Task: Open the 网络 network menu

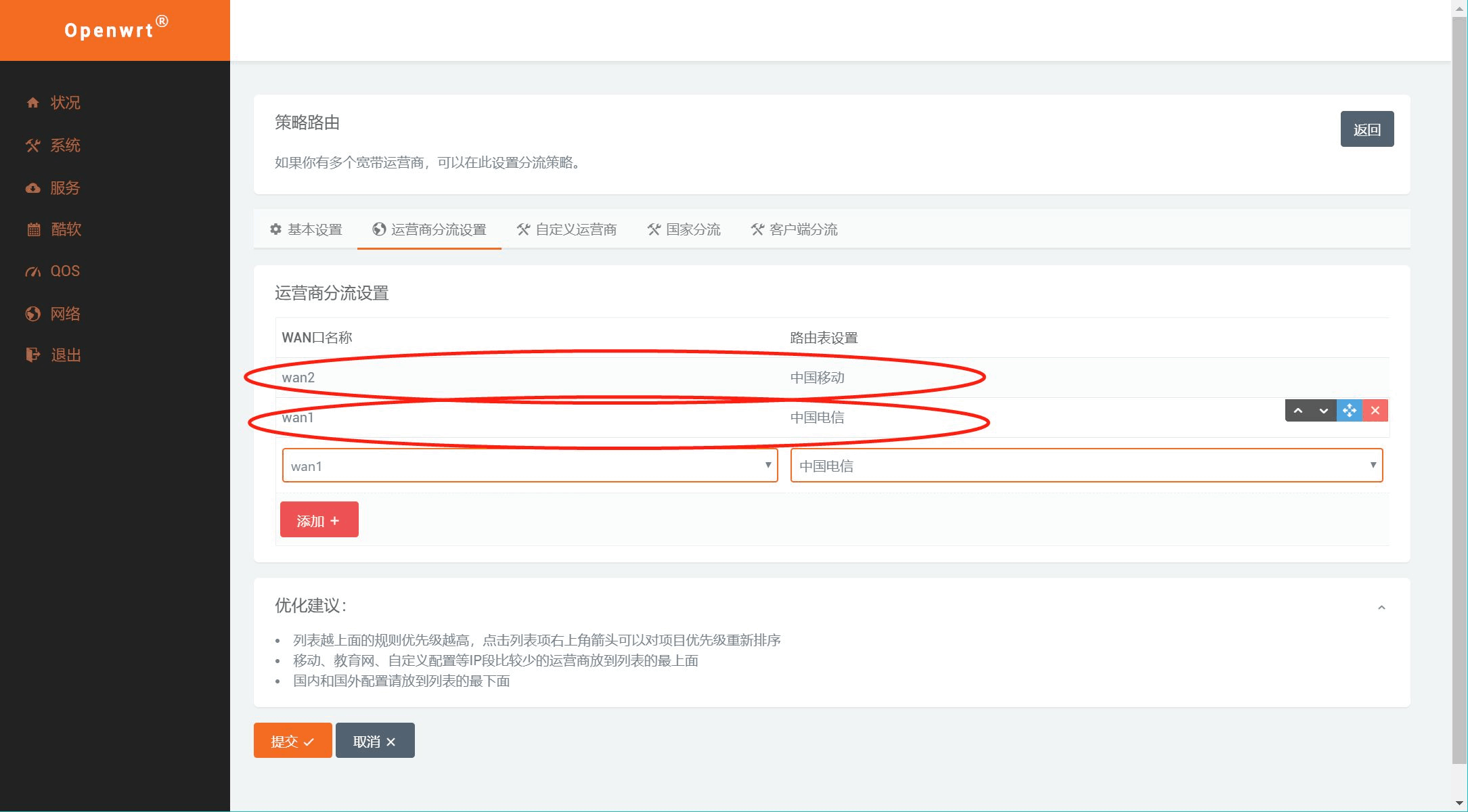Action: coord(65,314)
